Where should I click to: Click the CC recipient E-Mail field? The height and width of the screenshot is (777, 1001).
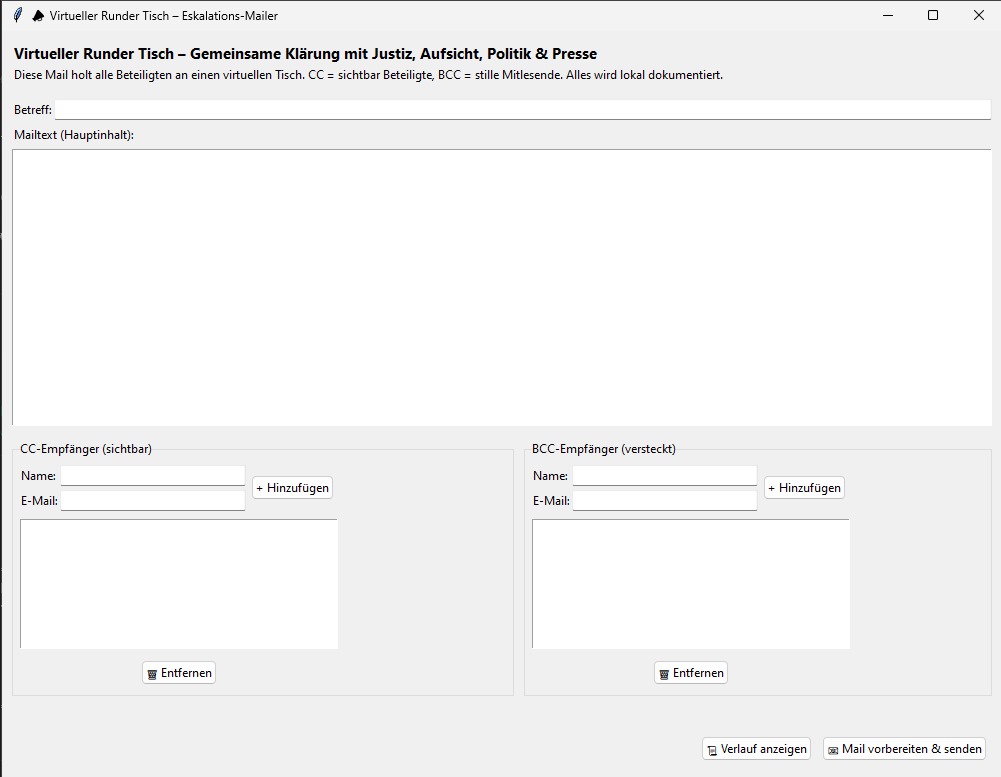(x=152, y=501)
